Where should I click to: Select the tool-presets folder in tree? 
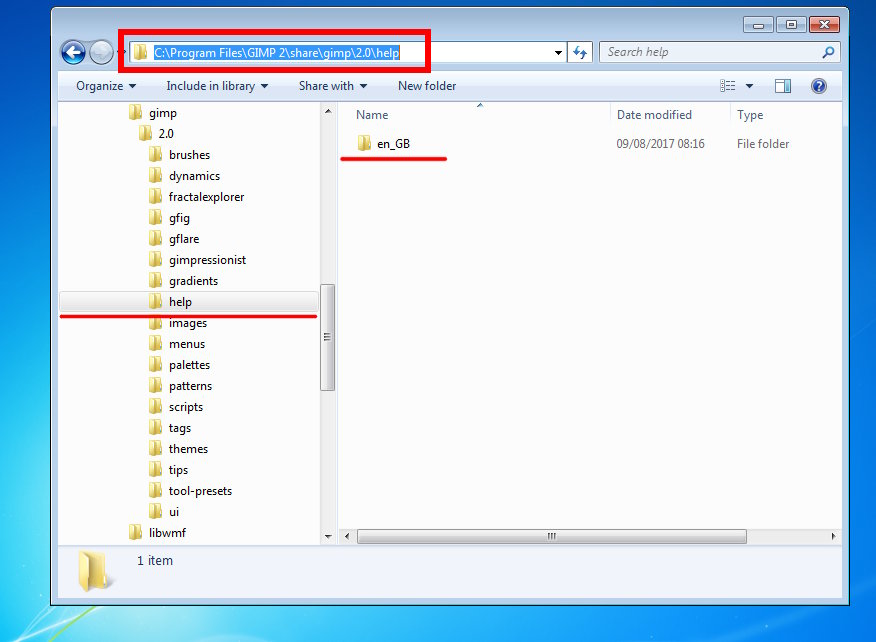tap(200, 491)
